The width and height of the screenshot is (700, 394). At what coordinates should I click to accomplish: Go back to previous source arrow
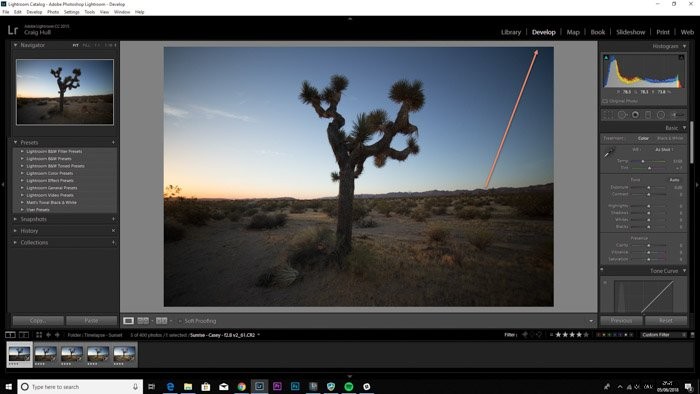pos(48,335)
